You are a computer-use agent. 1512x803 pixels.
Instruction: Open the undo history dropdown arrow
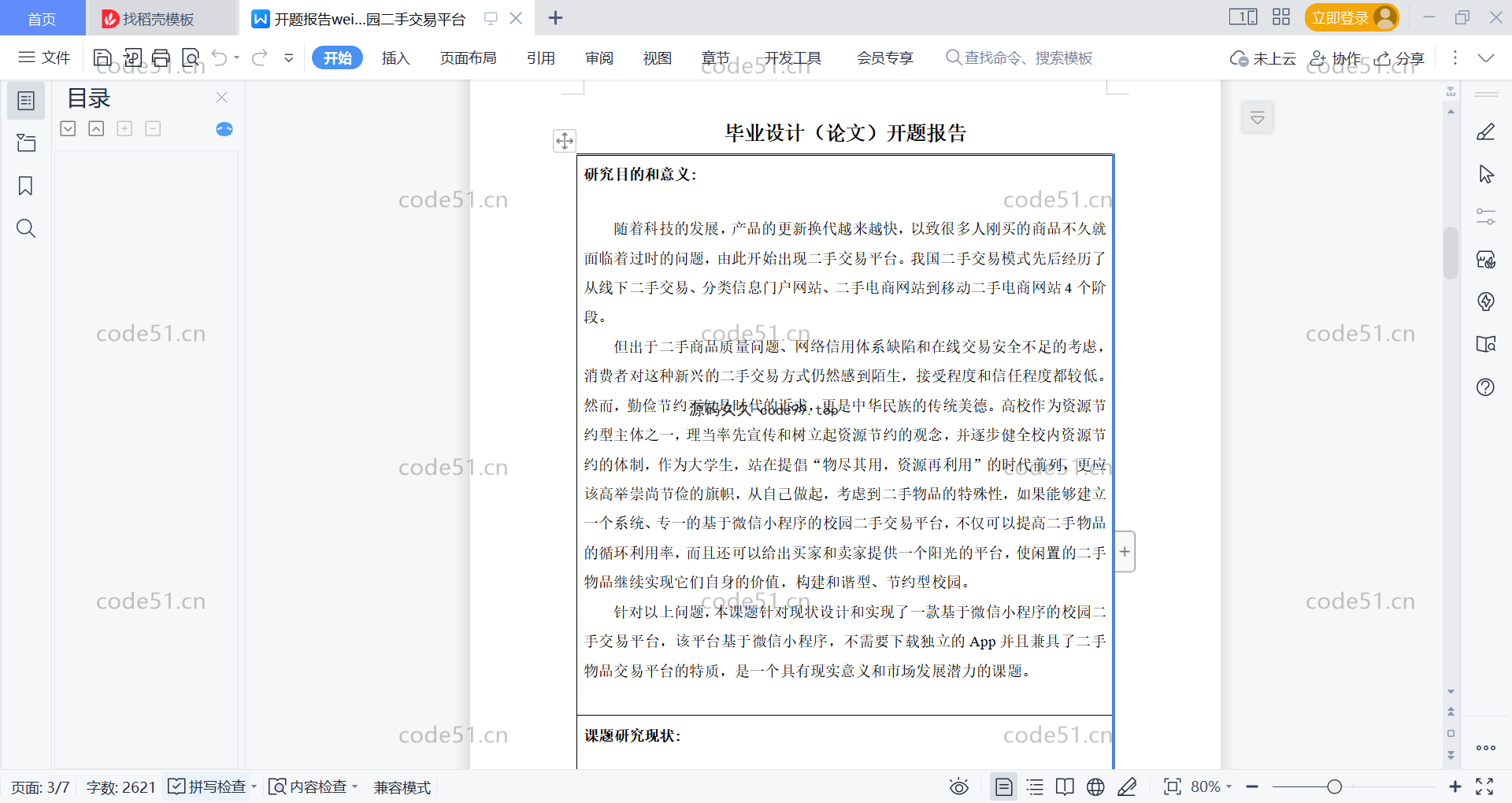pyautogui.click(x=236, y=57)
